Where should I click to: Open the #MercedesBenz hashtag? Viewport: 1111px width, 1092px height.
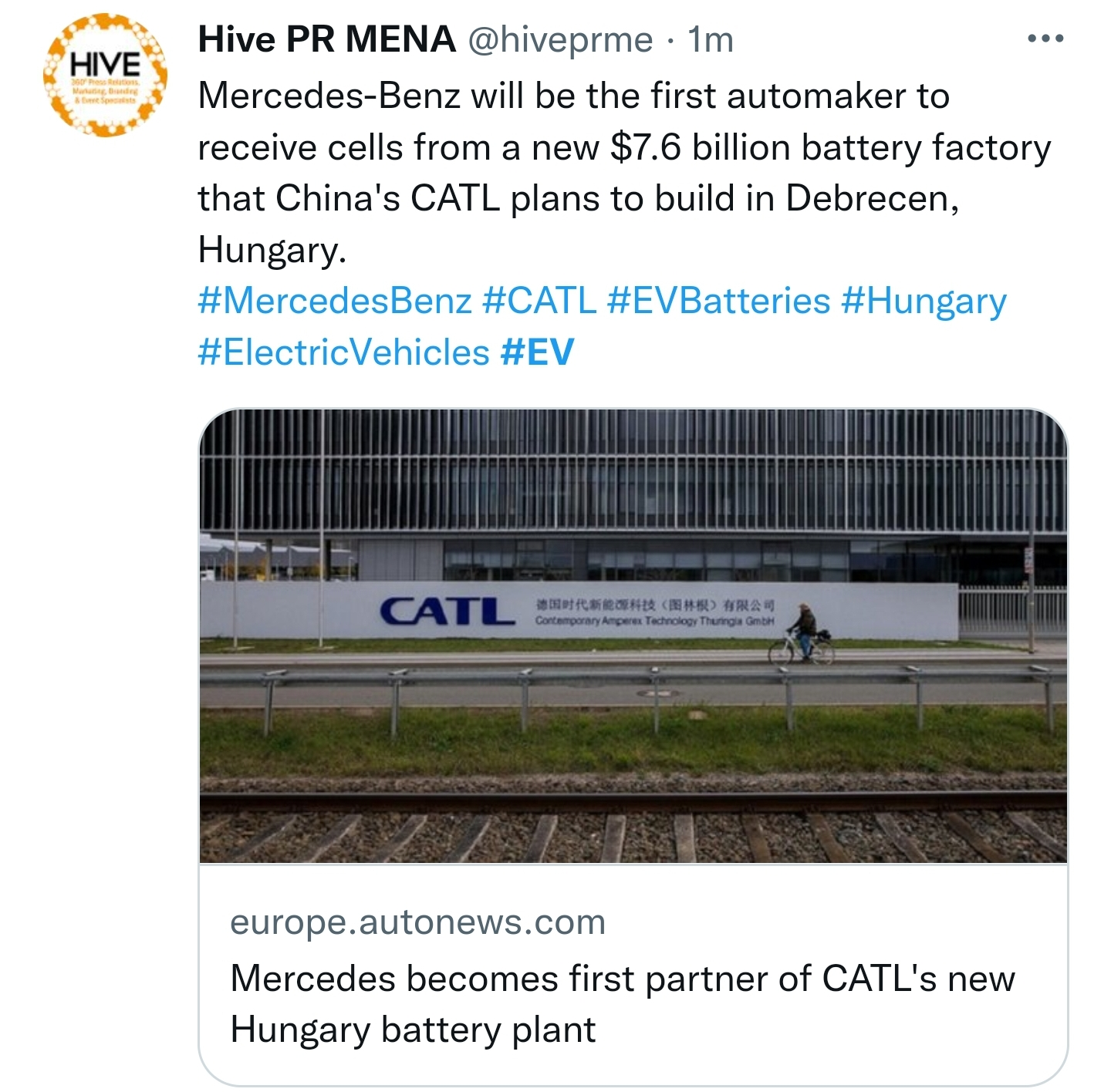[335, 301]
